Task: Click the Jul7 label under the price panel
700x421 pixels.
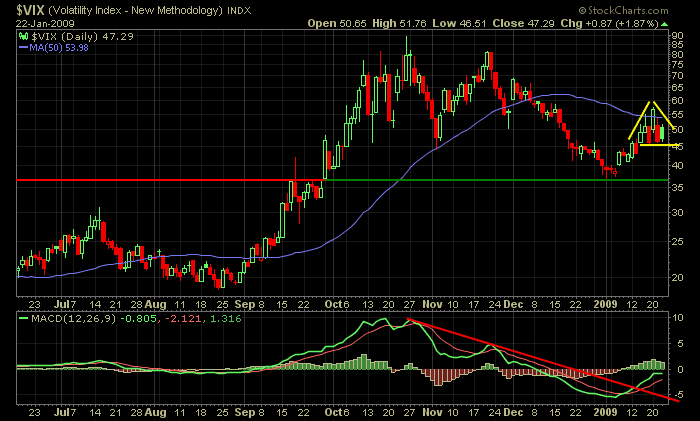Action: (x=65, y=304)
